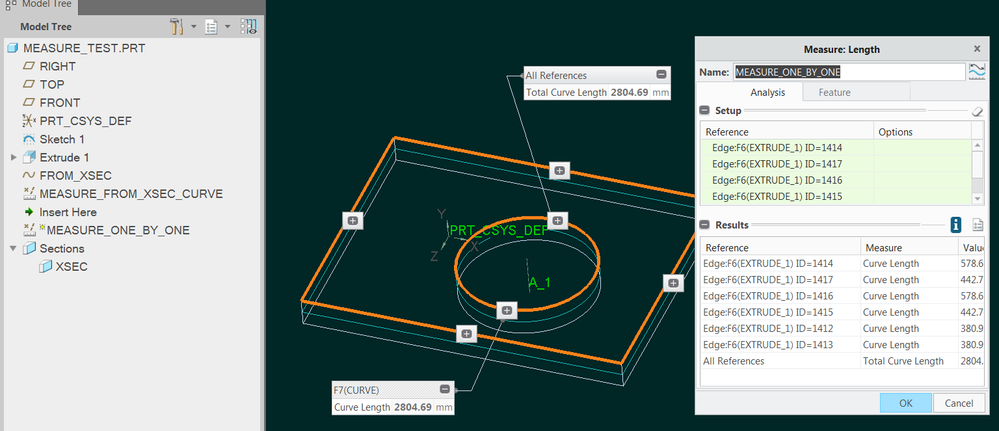The height and width of the screenshot is (431, 999).
Task: Click the Extrude 1 feature icon
Action: click(x=29, y=157)
